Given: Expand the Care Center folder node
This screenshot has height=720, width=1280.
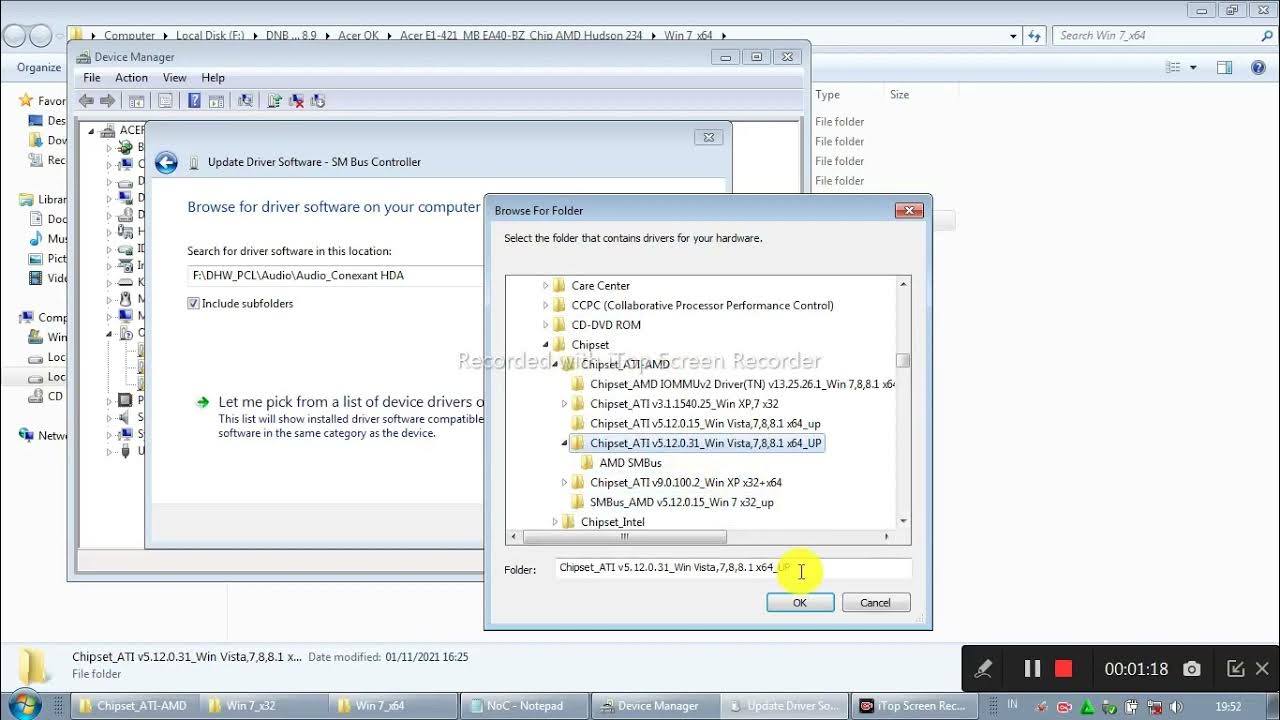Looking at the screenshot, I should [546, 286].
